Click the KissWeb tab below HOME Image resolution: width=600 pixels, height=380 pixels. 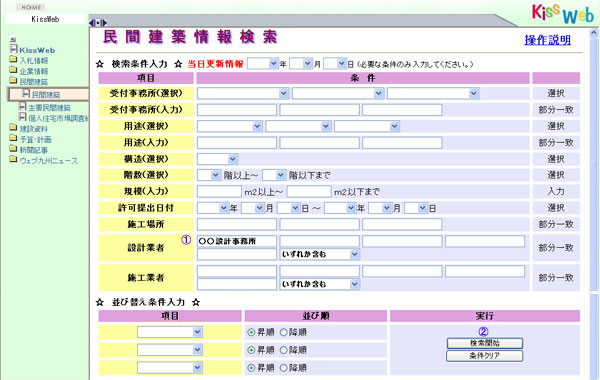(x=45, y=19)
